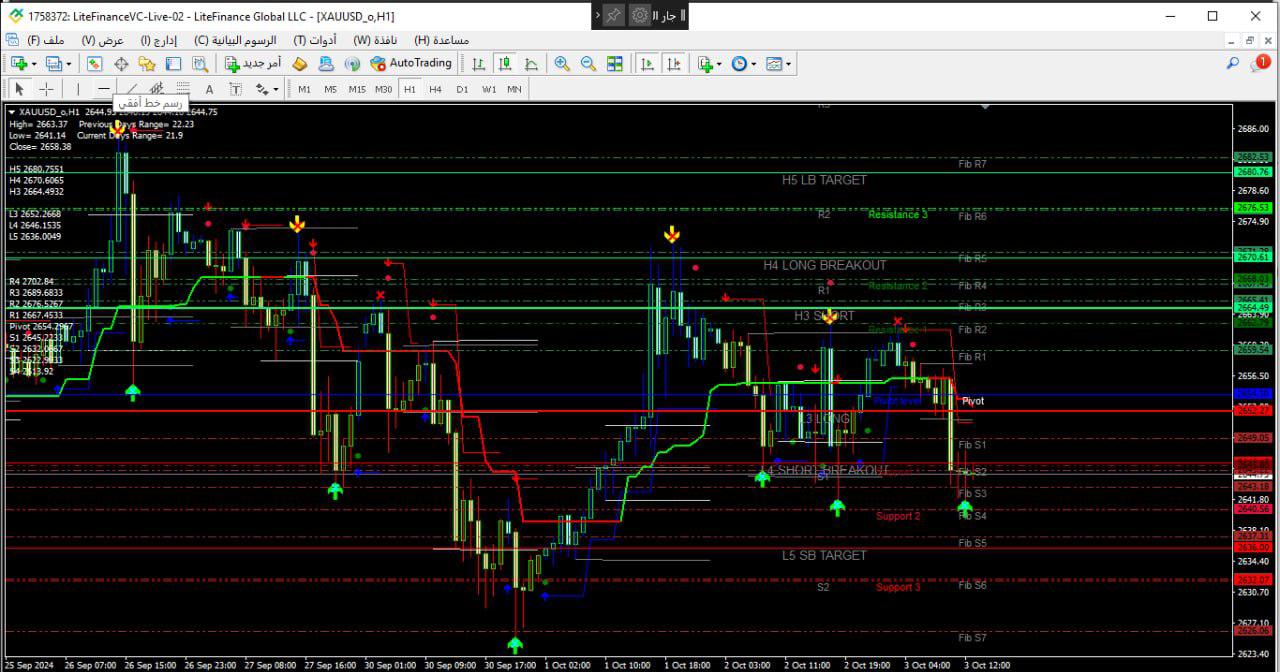Click the zoom in magnifier icon

(x=562, y=64)
